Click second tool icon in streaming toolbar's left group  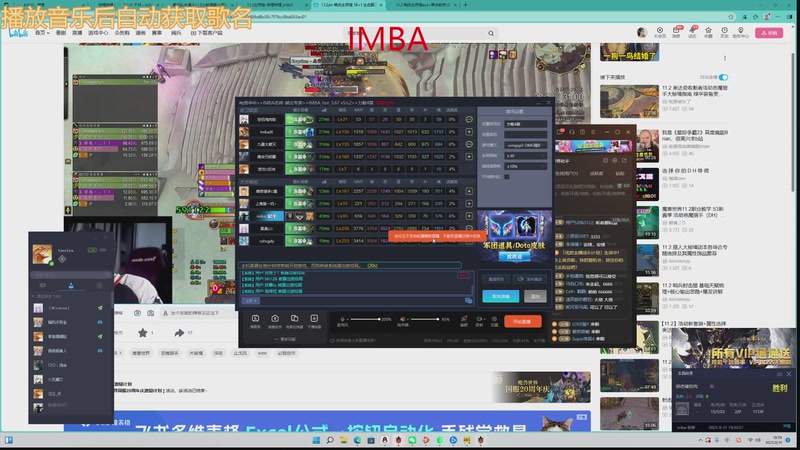[274, 318]
